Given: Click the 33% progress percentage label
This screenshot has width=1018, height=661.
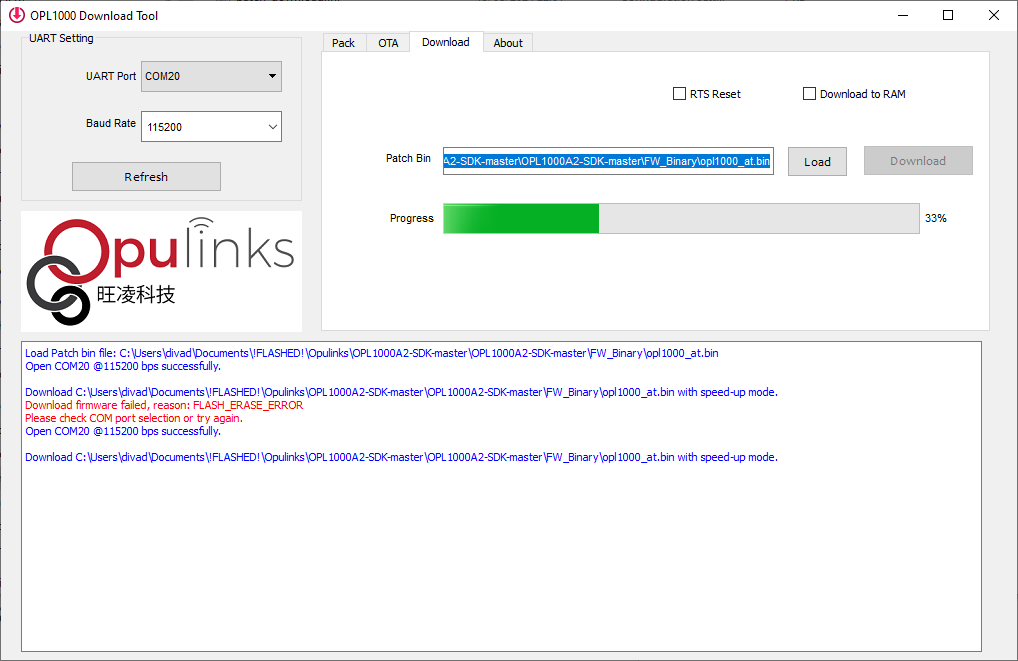Looking at the screenshot, I should tap(936, 218).
